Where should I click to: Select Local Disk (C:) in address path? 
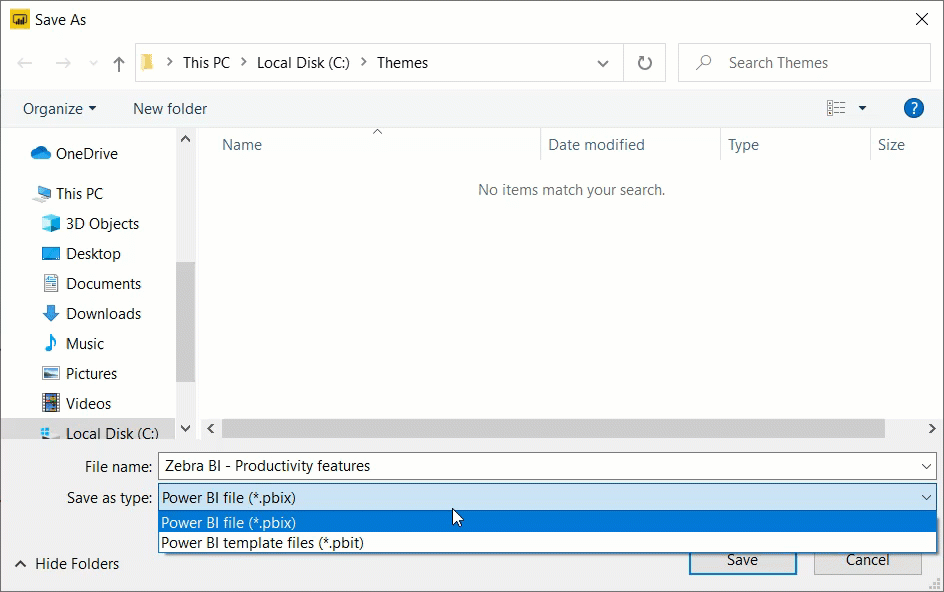[303, 63]
